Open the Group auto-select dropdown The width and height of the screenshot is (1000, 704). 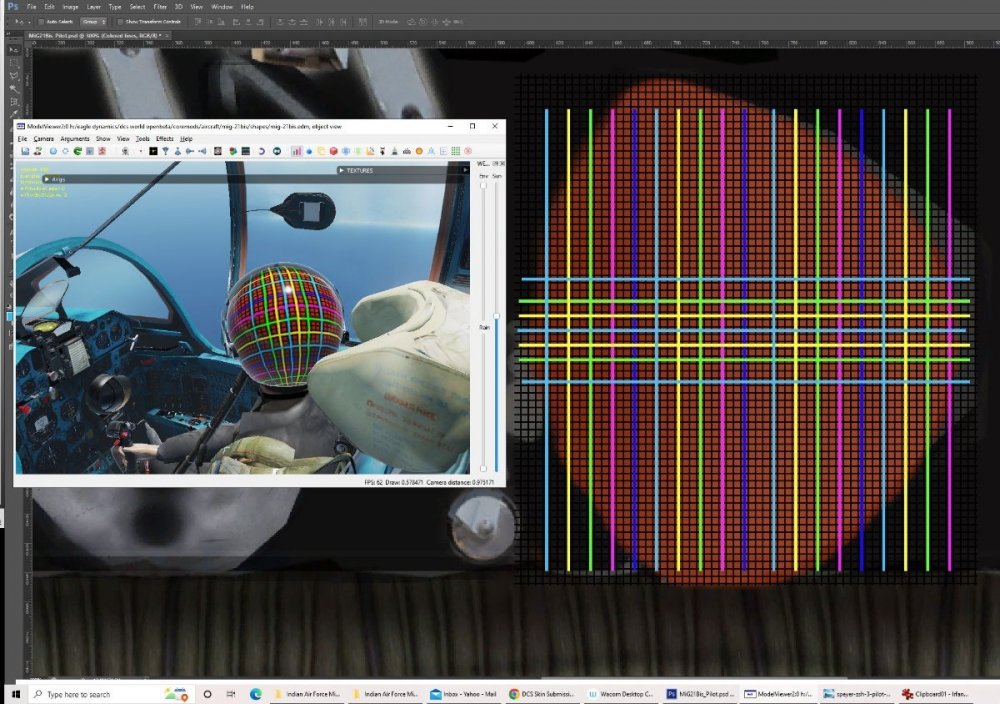click(94, 21)
